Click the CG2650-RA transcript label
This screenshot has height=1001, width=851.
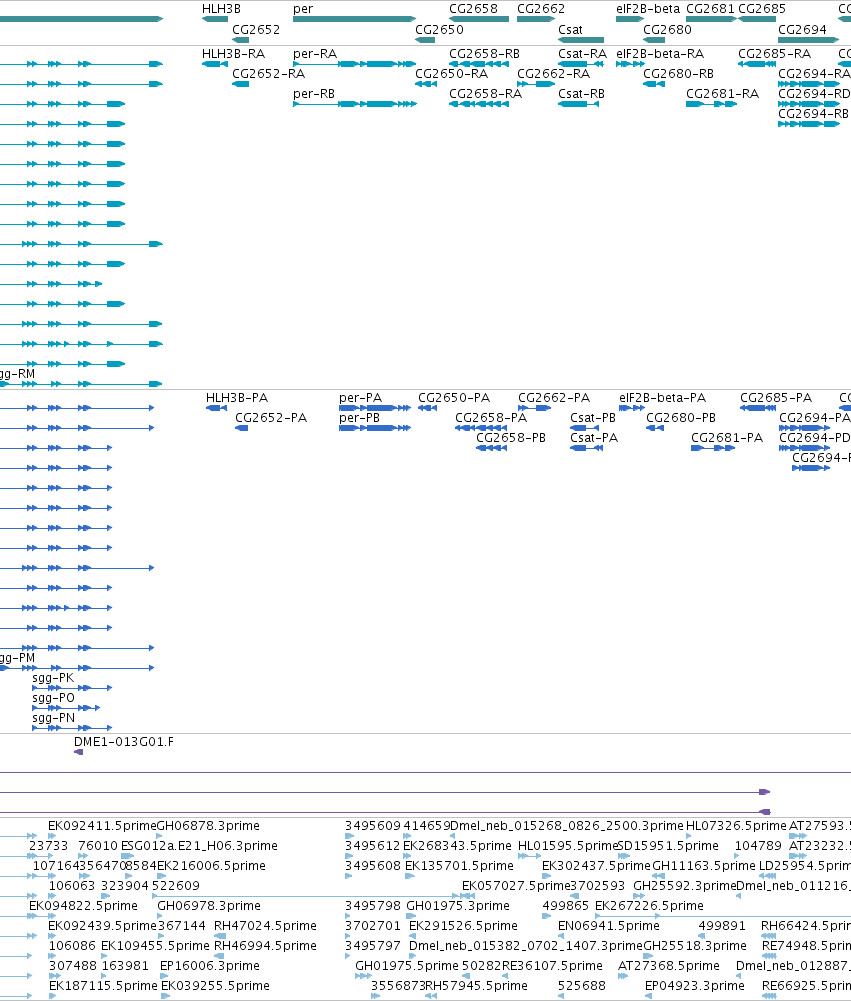[451, 73]
